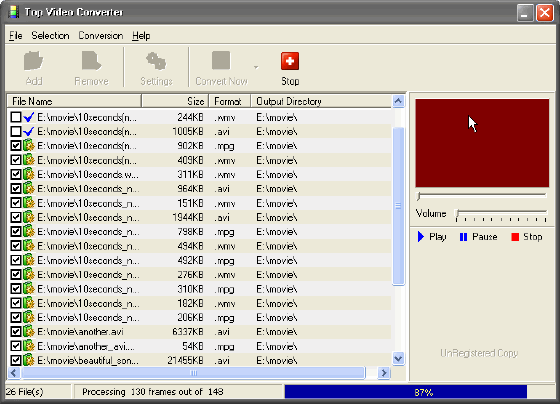
Task: Click the Remove toolbar icon
Action: coord(91,61)
